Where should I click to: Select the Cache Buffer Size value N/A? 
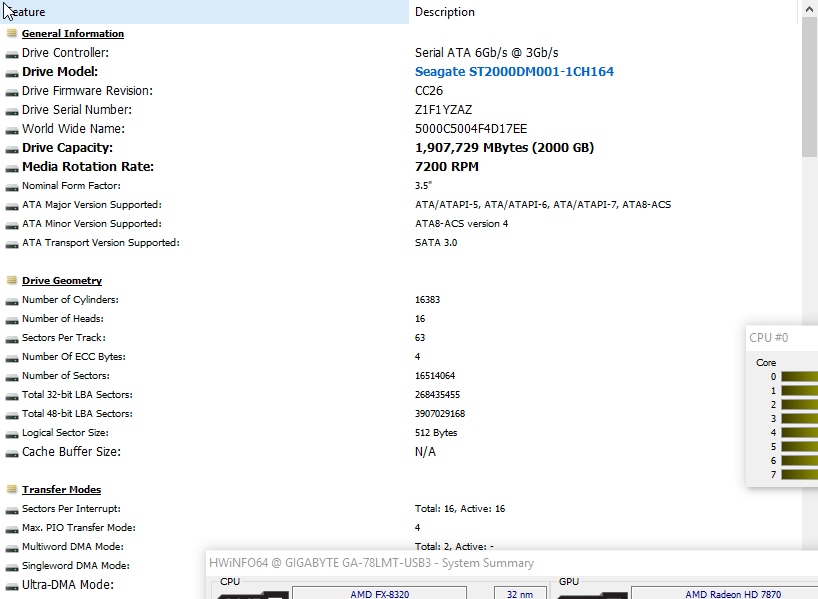tap(425, 452)
